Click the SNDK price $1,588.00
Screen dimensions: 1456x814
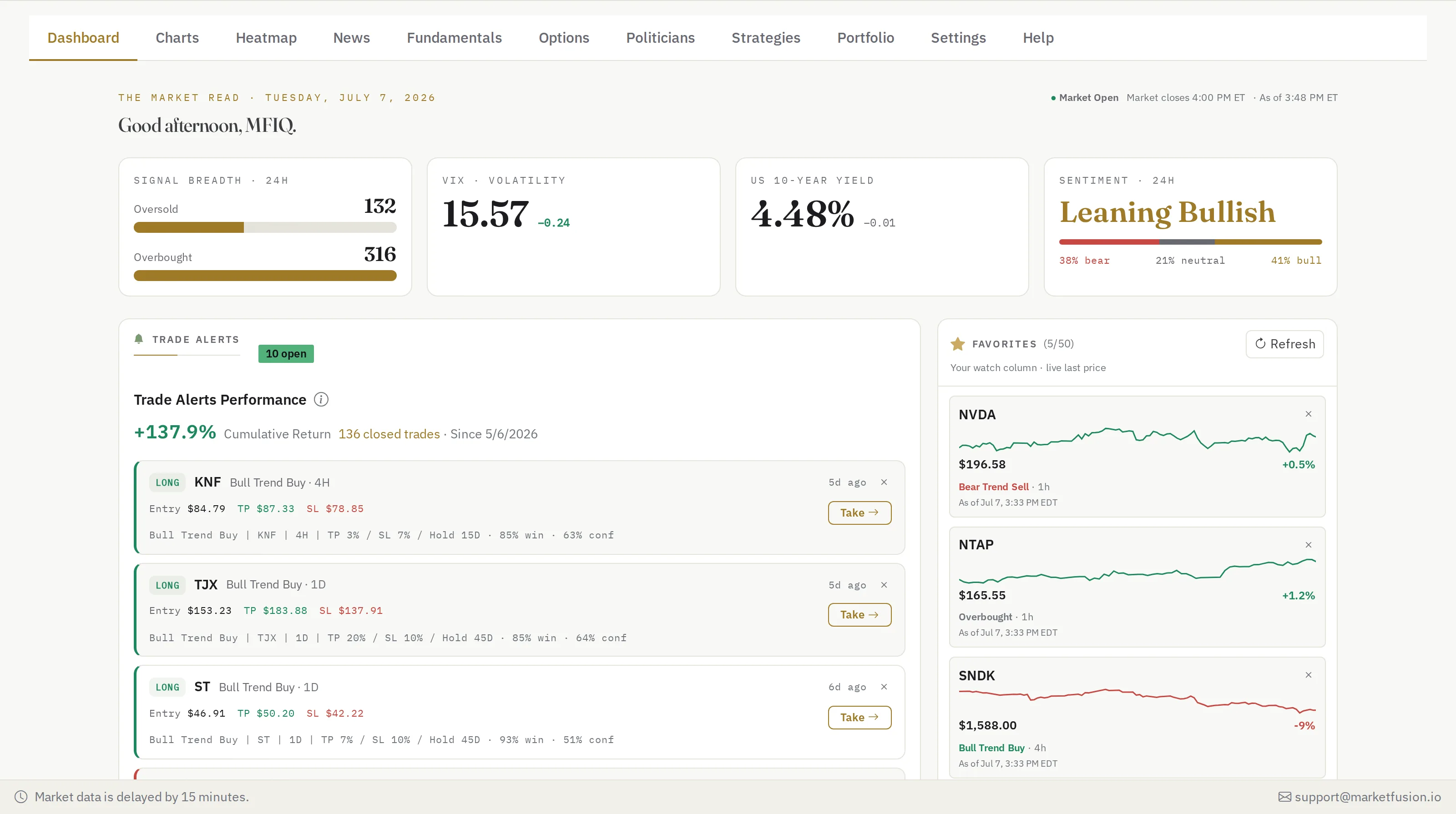point(987,725)
